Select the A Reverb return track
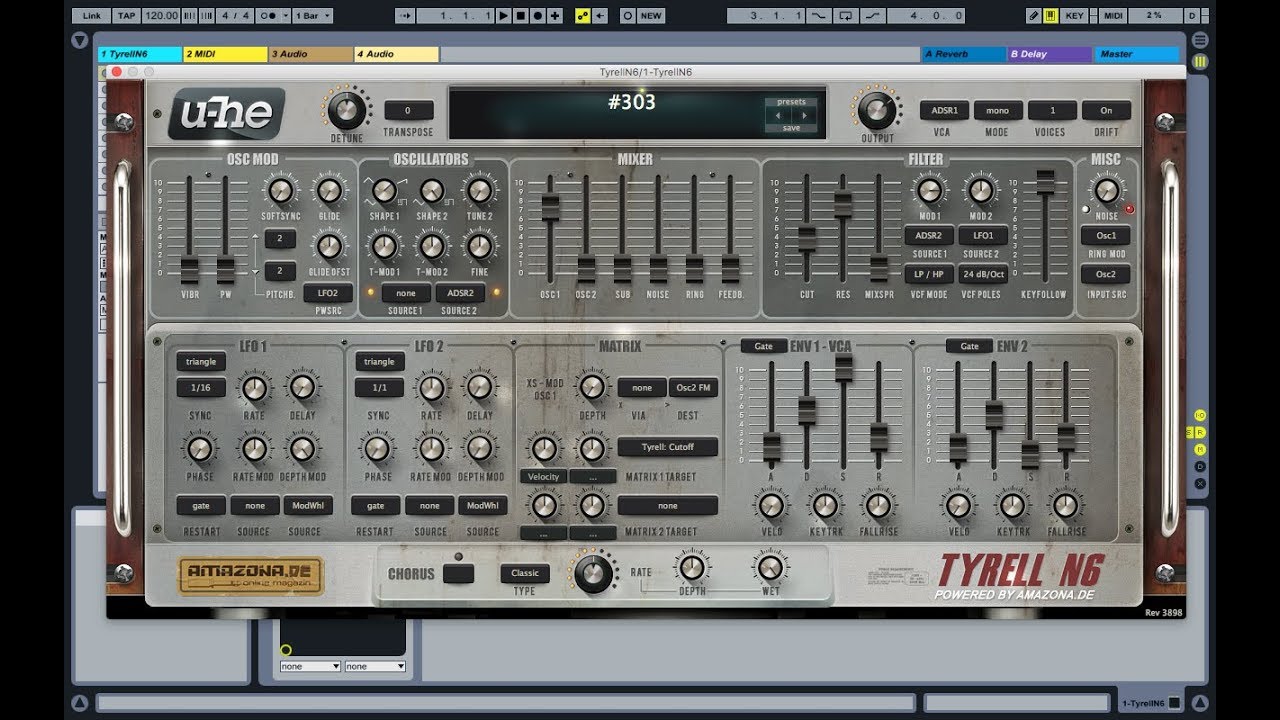 click(964, 54)
